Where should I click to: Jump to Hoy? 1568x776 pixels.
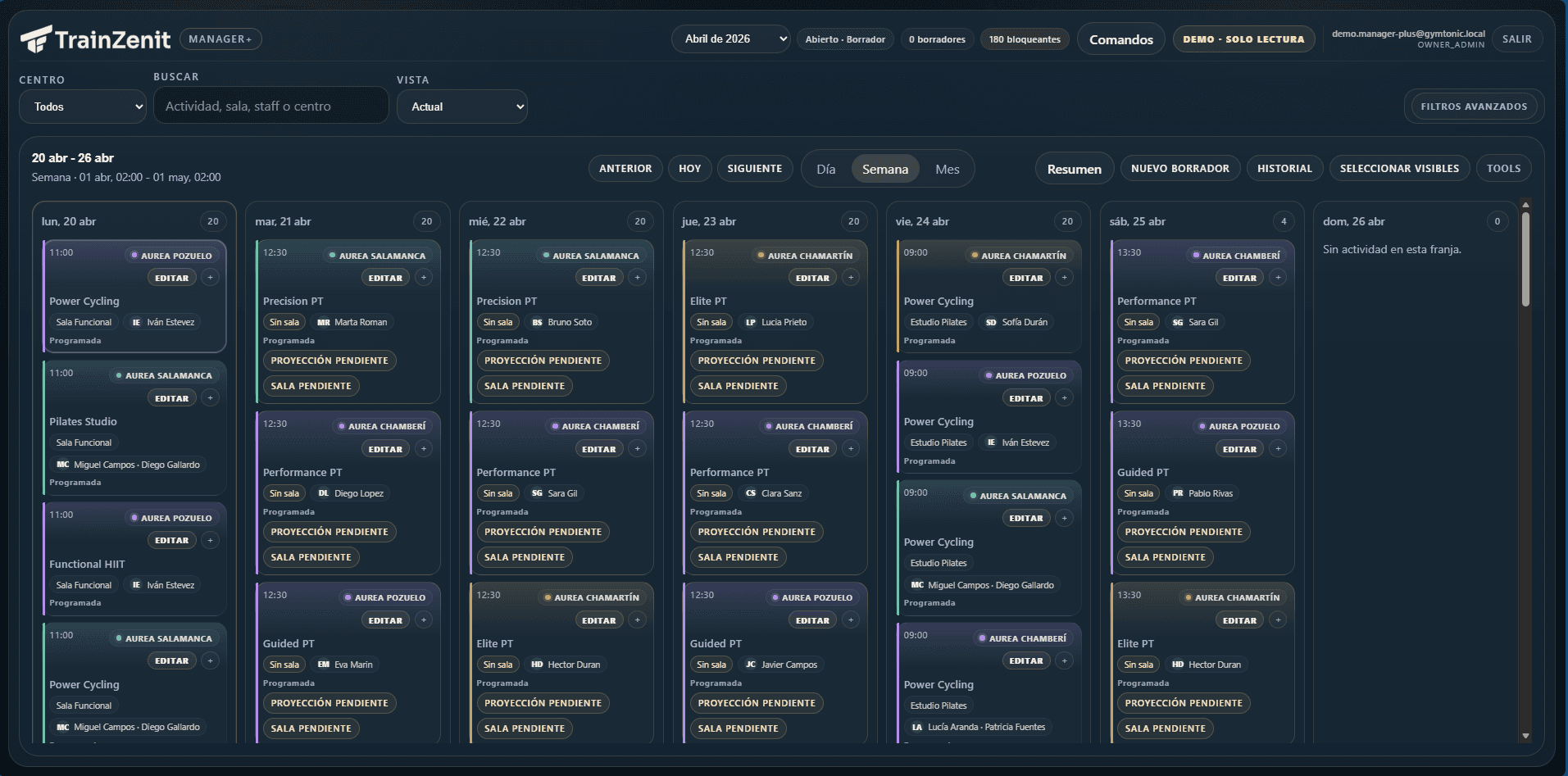click(690, 169)
